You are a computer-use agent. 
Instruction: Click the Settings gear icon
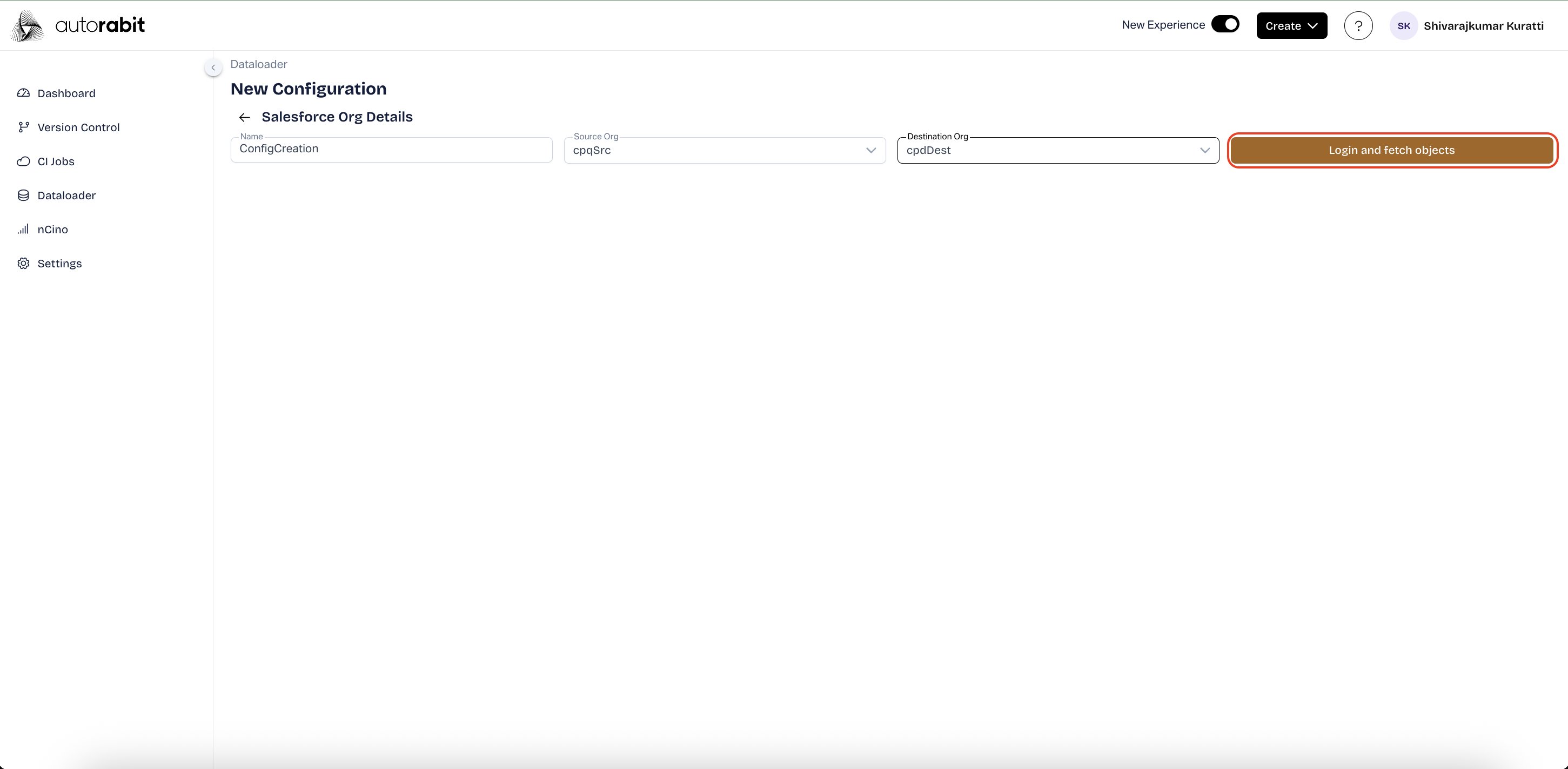point(23,264)
